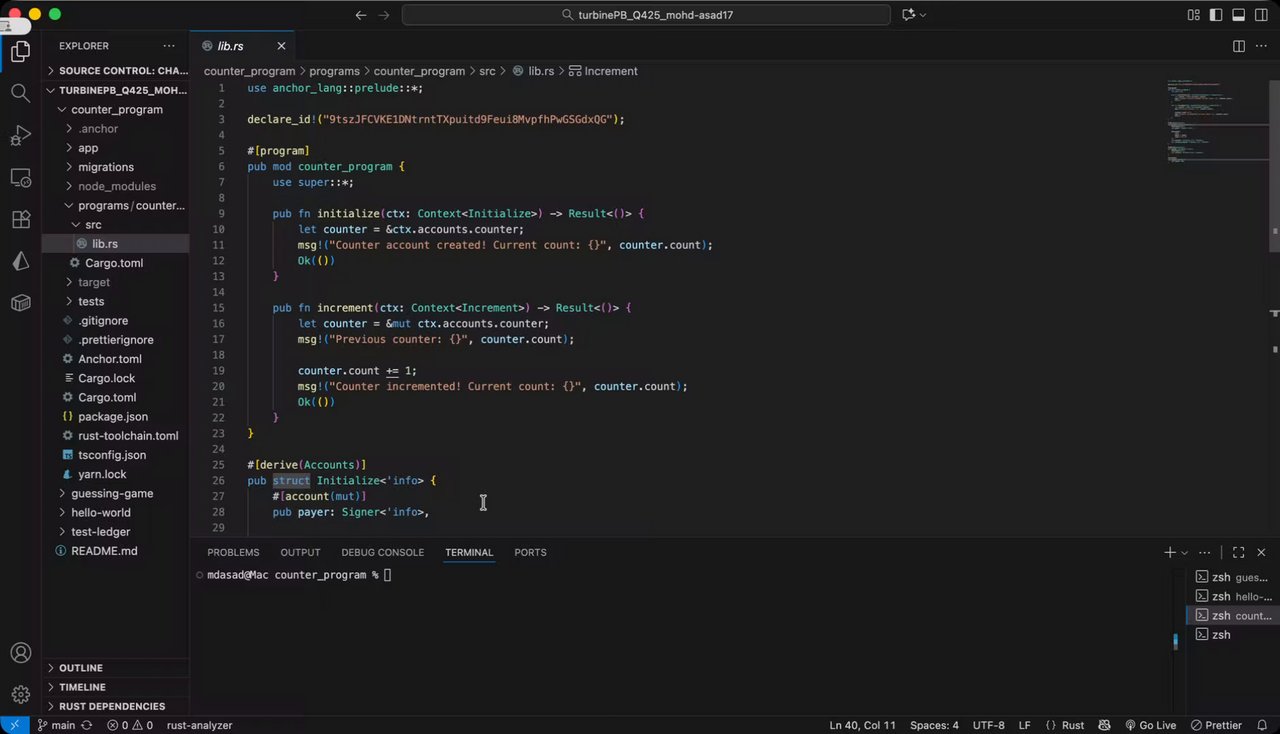Open the dropdown arrow beside the Copilot chat icon

(923, 15)
